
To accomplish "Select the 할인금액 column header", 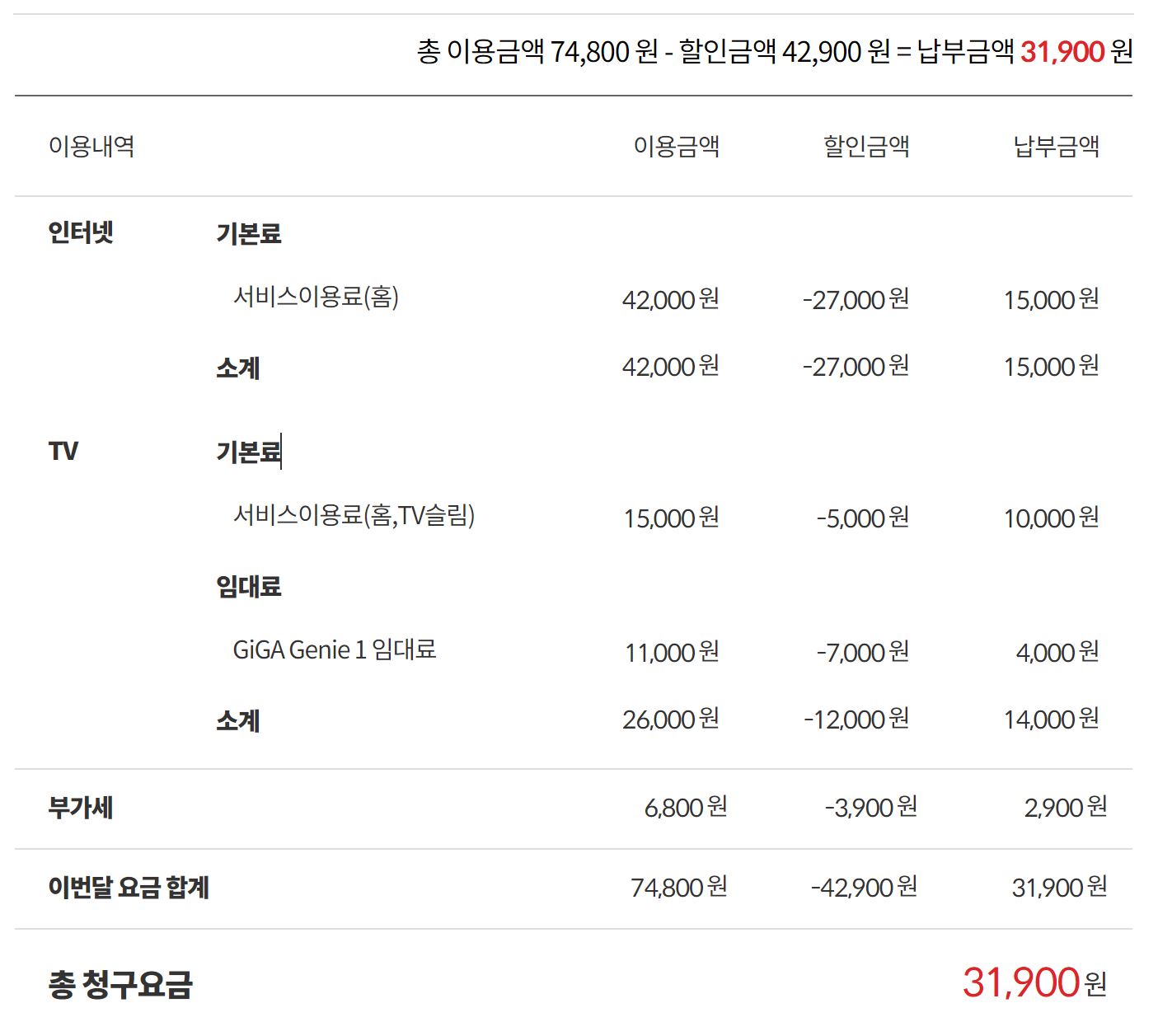I will [865, 147].
